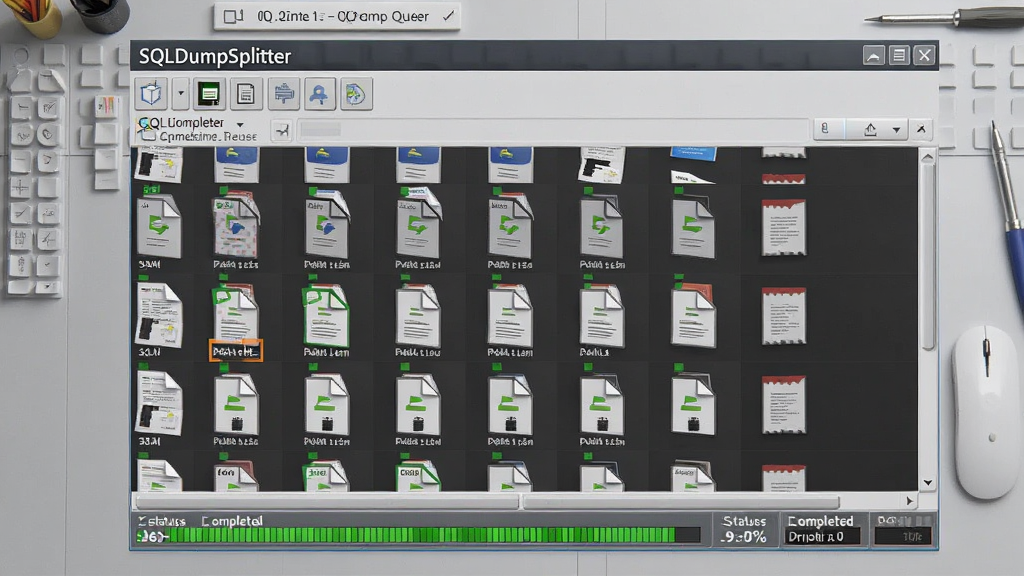Focus the long path input field

553,130
